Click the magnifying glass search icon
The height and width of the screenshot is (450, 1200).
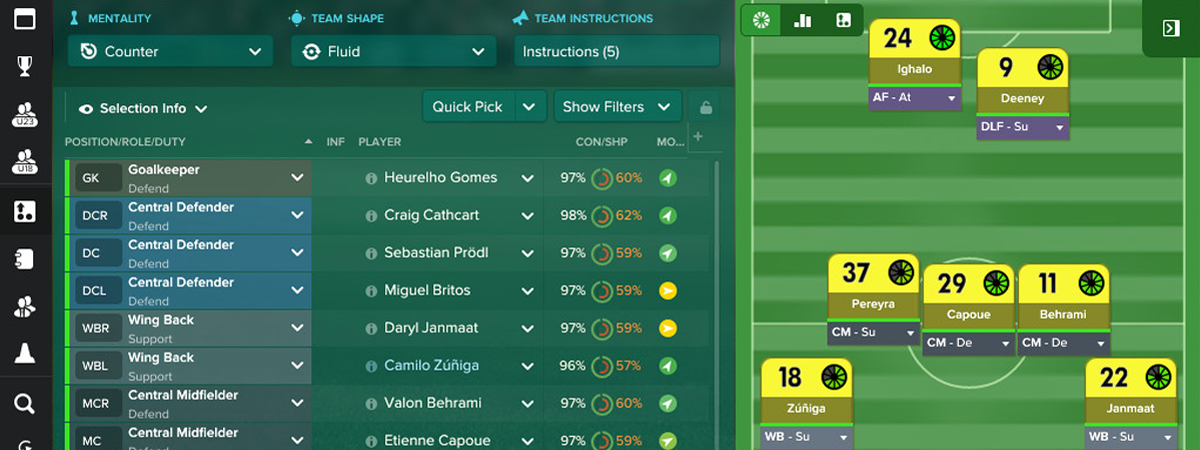click(x=25, y=403)
